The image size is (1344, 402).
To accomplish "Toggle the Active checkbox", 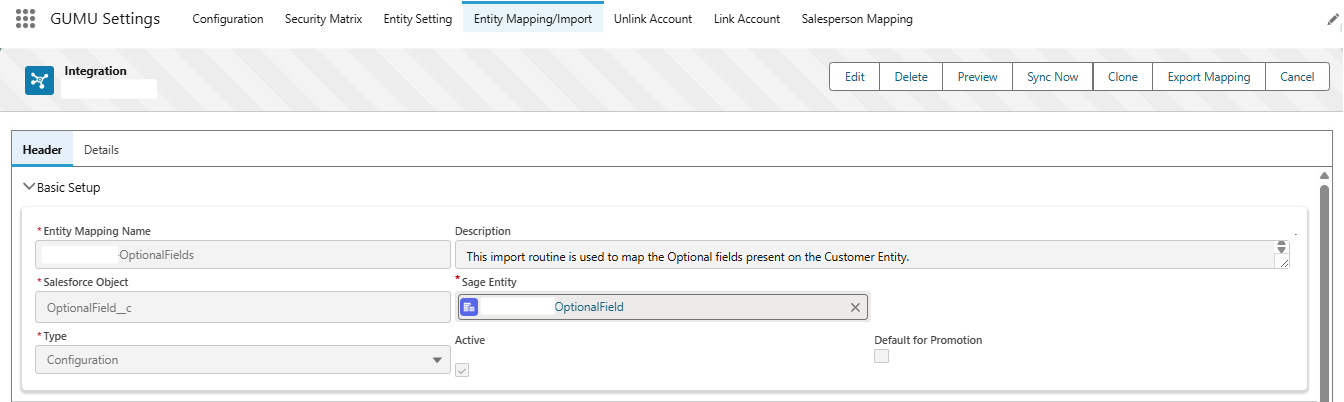I will [462, 370].
